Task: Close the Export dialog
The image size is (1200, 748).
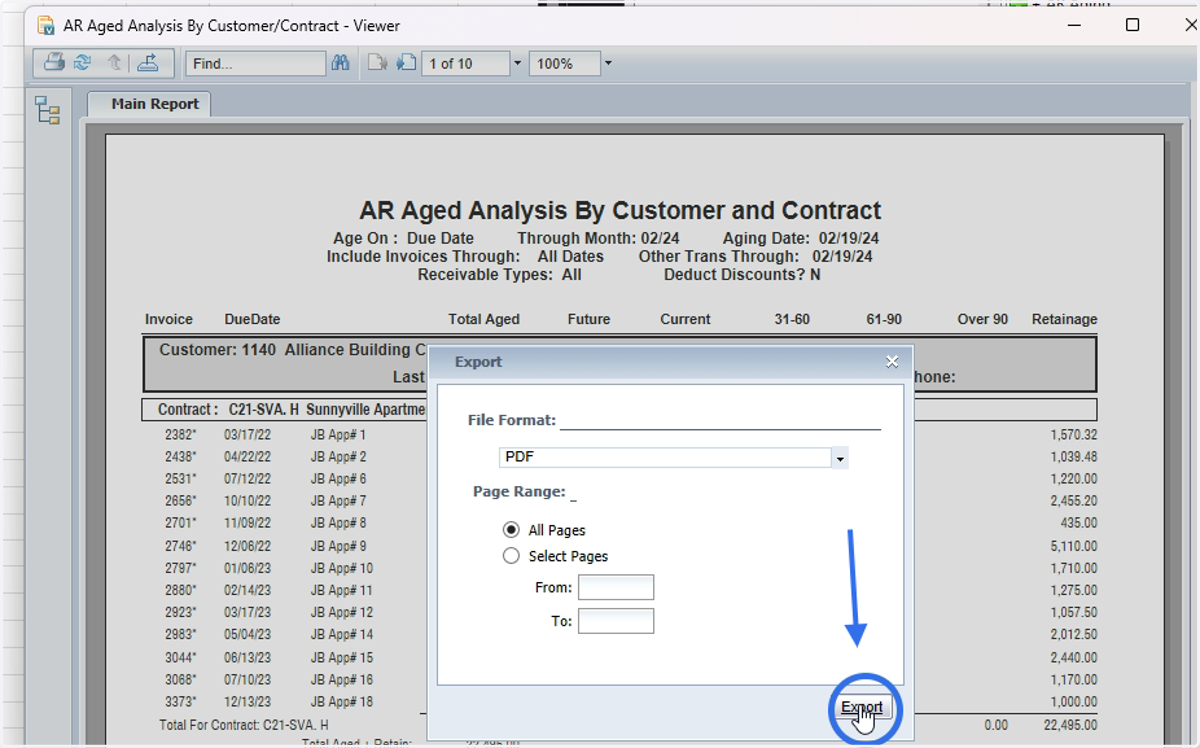Action: pos(892,362)
